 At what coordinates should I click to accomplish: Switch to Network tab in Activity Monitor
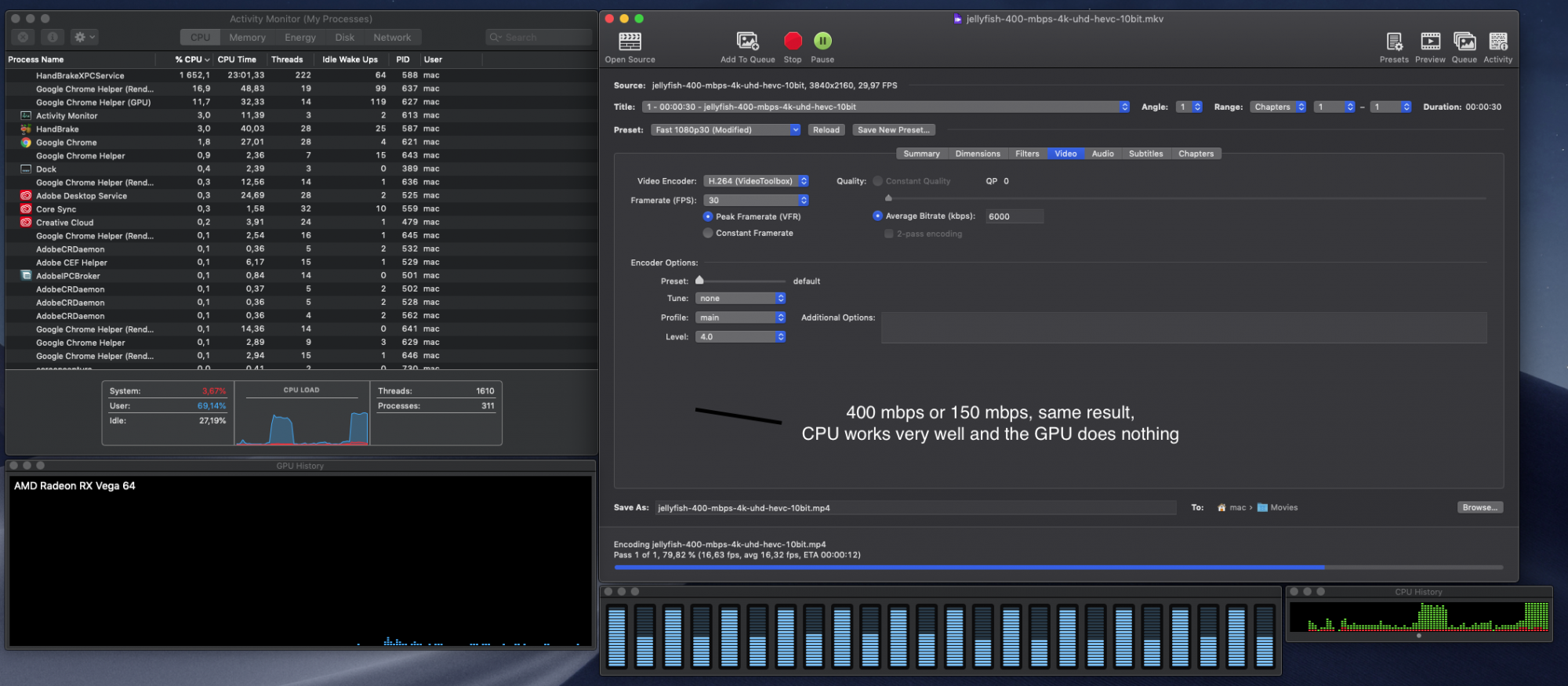coord(392,38)
